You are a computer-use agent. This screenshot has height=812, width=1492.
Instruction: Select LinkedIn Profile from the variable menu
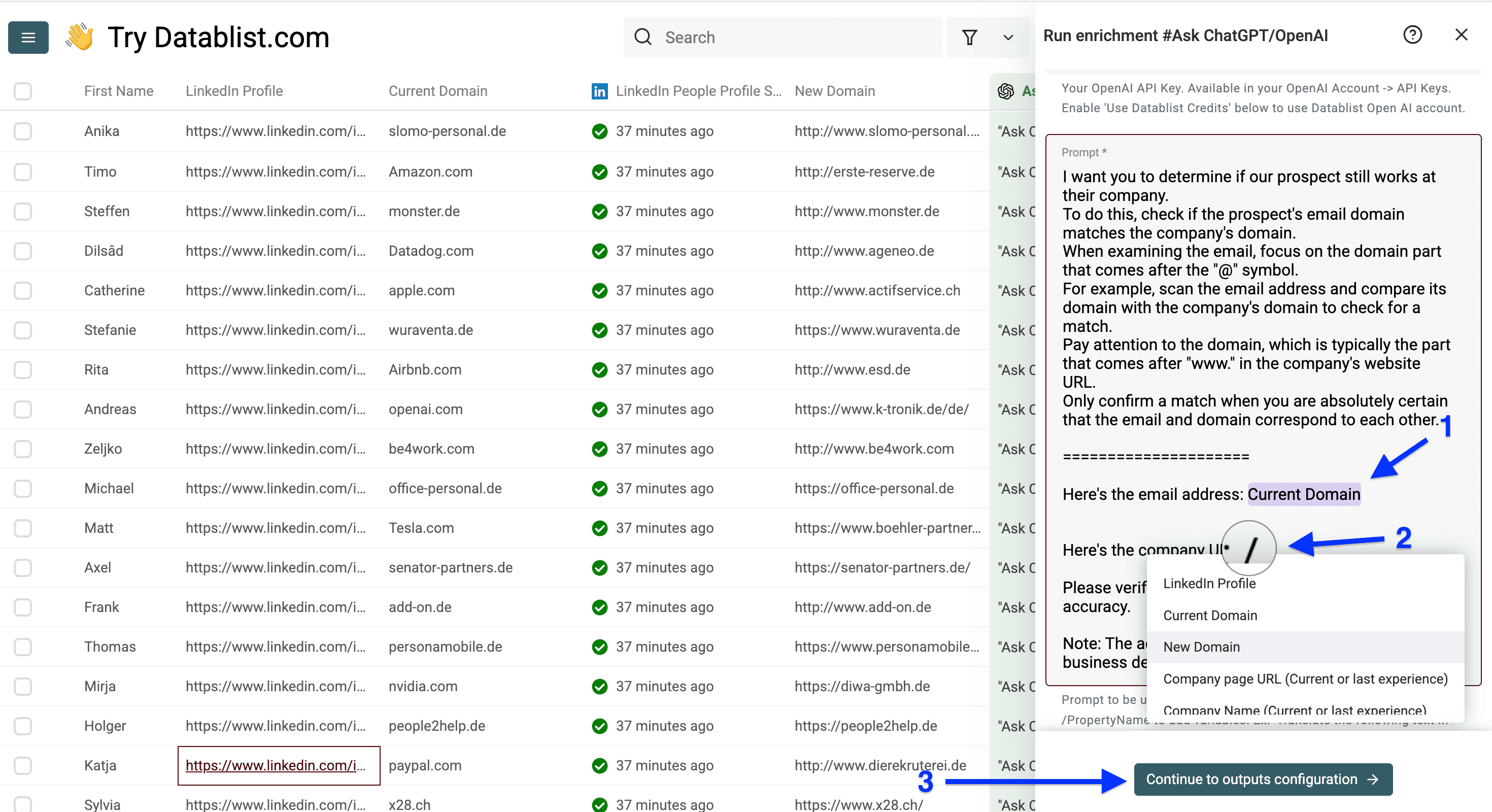coord(1209,583)
